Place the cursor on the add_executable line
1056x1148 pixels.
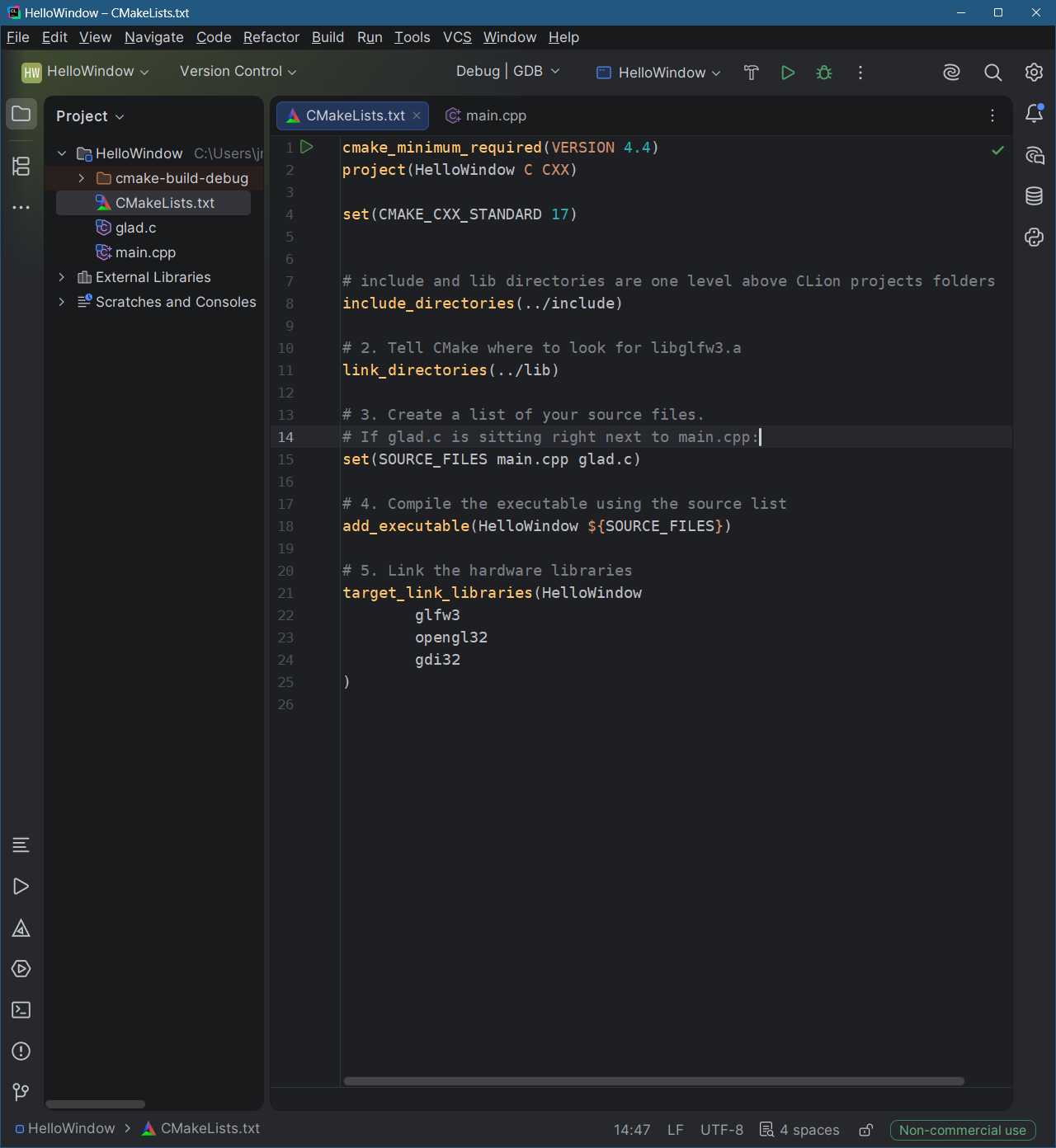pyautogui.click(x=537, y=526)
